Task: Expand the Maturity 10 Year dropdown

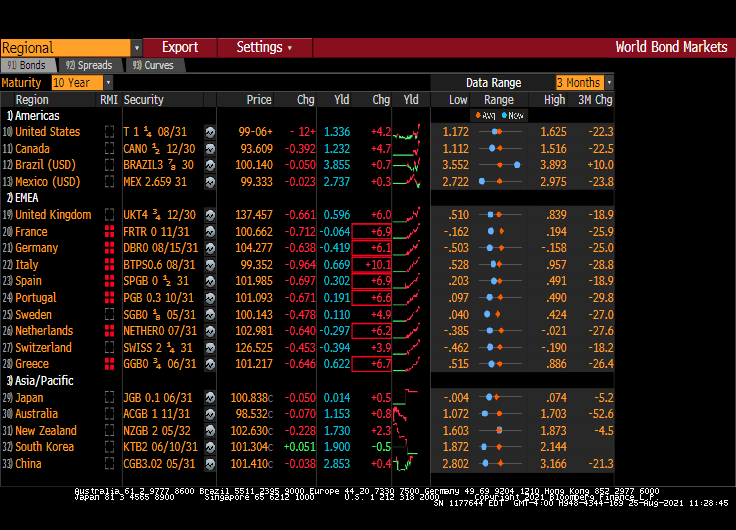Action: (81, 83)
